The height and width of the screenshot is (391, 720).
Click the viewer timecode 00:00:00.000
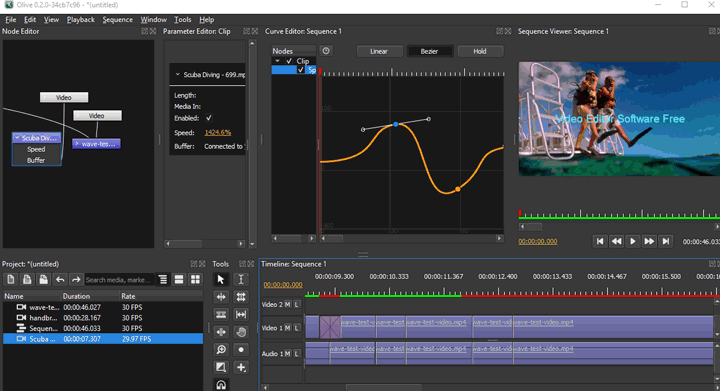[x=538, y=241]
